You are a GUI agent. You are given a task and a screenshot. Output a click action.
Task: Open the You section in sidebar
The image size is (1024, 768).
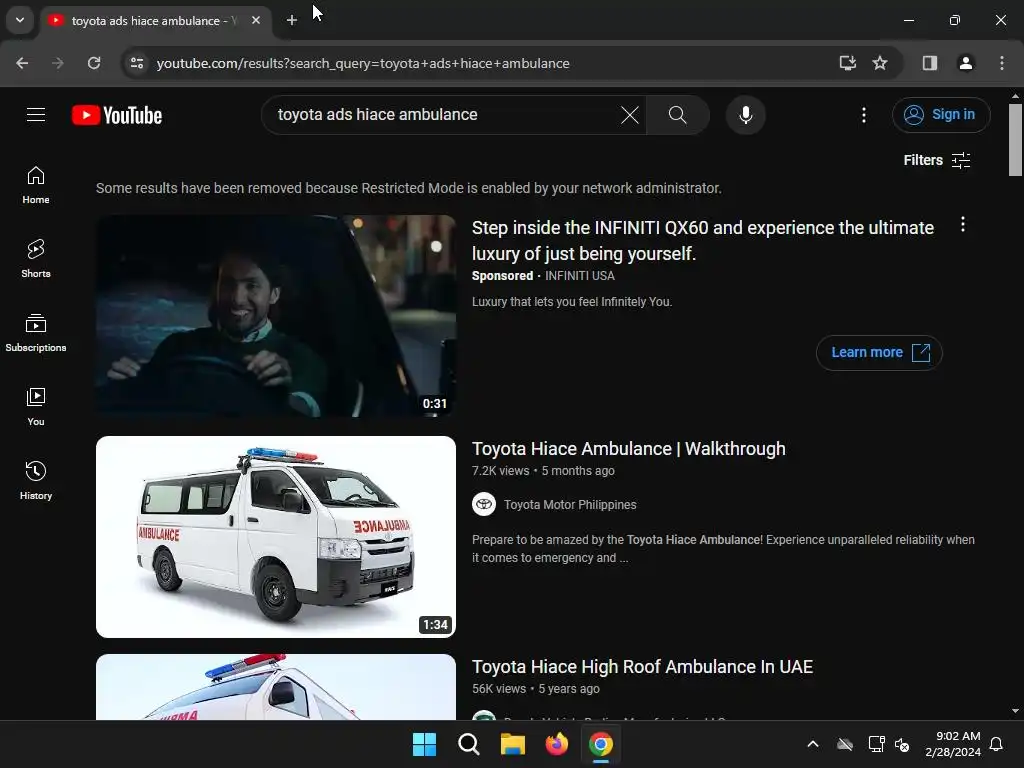tap(36, 406)
